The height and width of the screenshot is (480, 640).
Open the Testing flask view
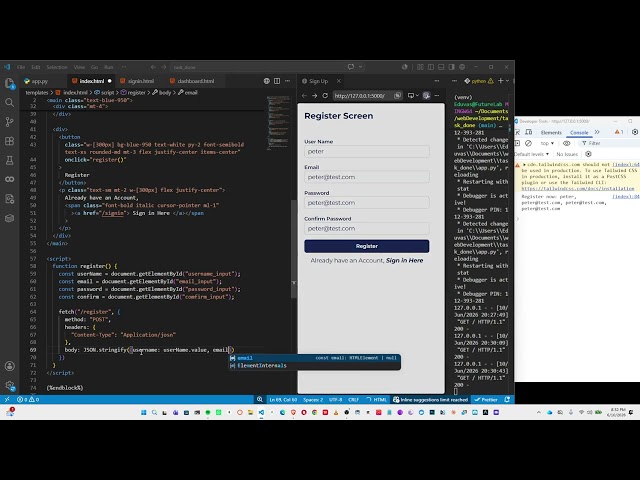[9, 160]
